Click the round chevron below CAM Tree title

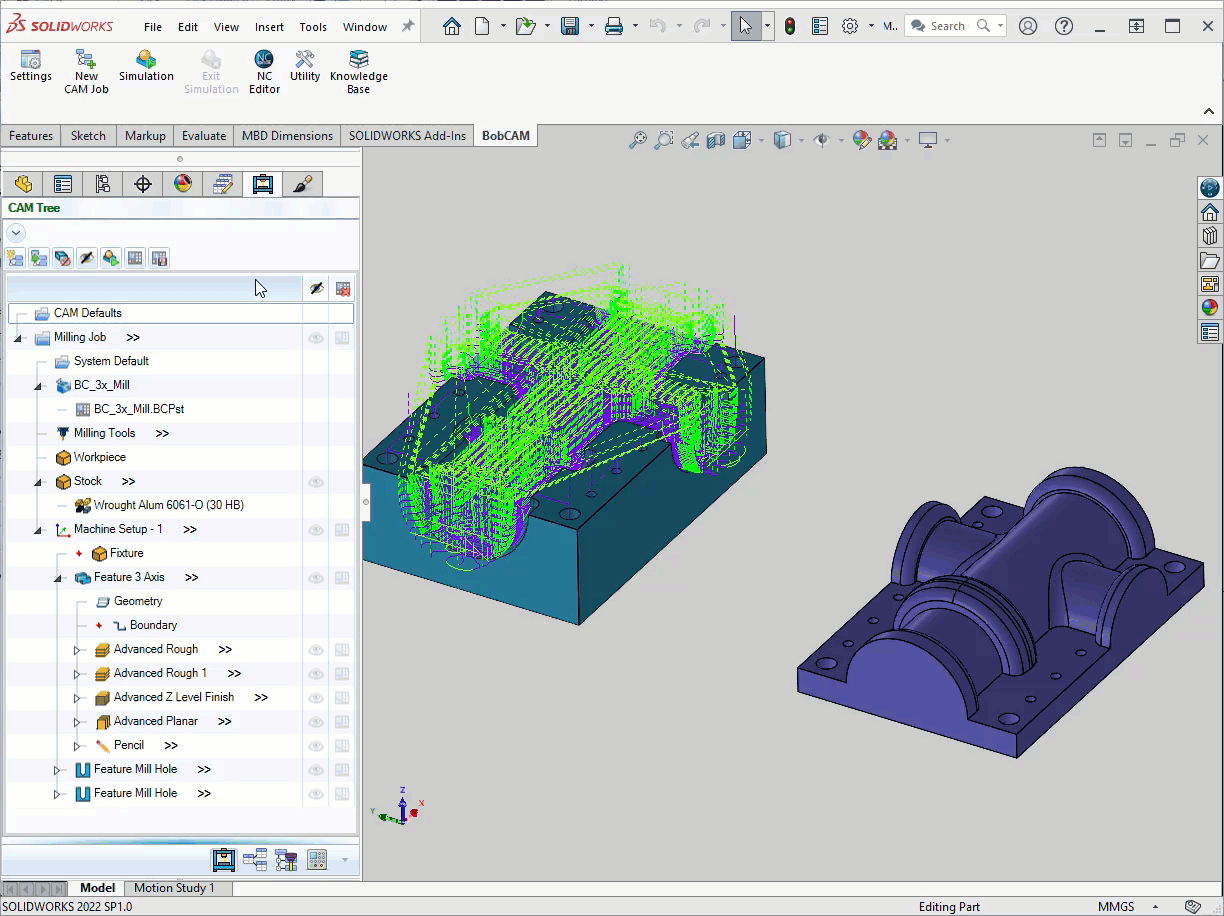(x=15, y=233)
